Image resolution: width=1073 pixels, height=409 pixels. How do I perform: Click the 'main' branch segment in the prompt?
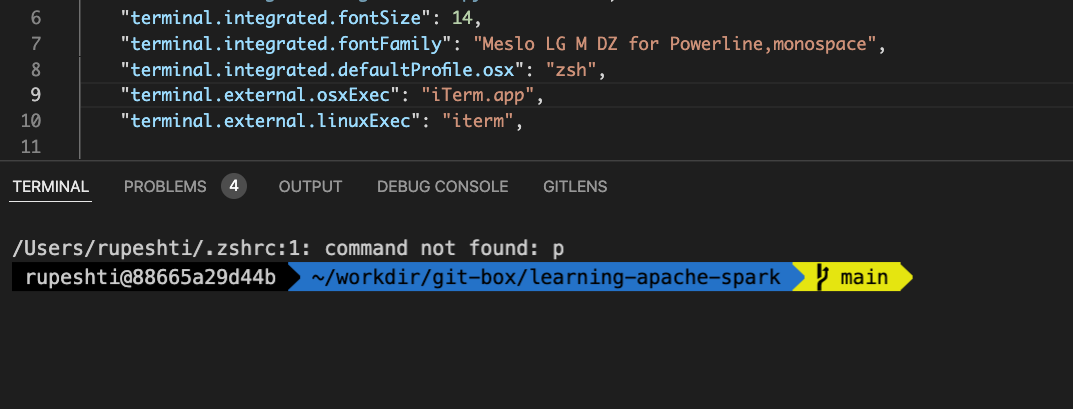864,277
